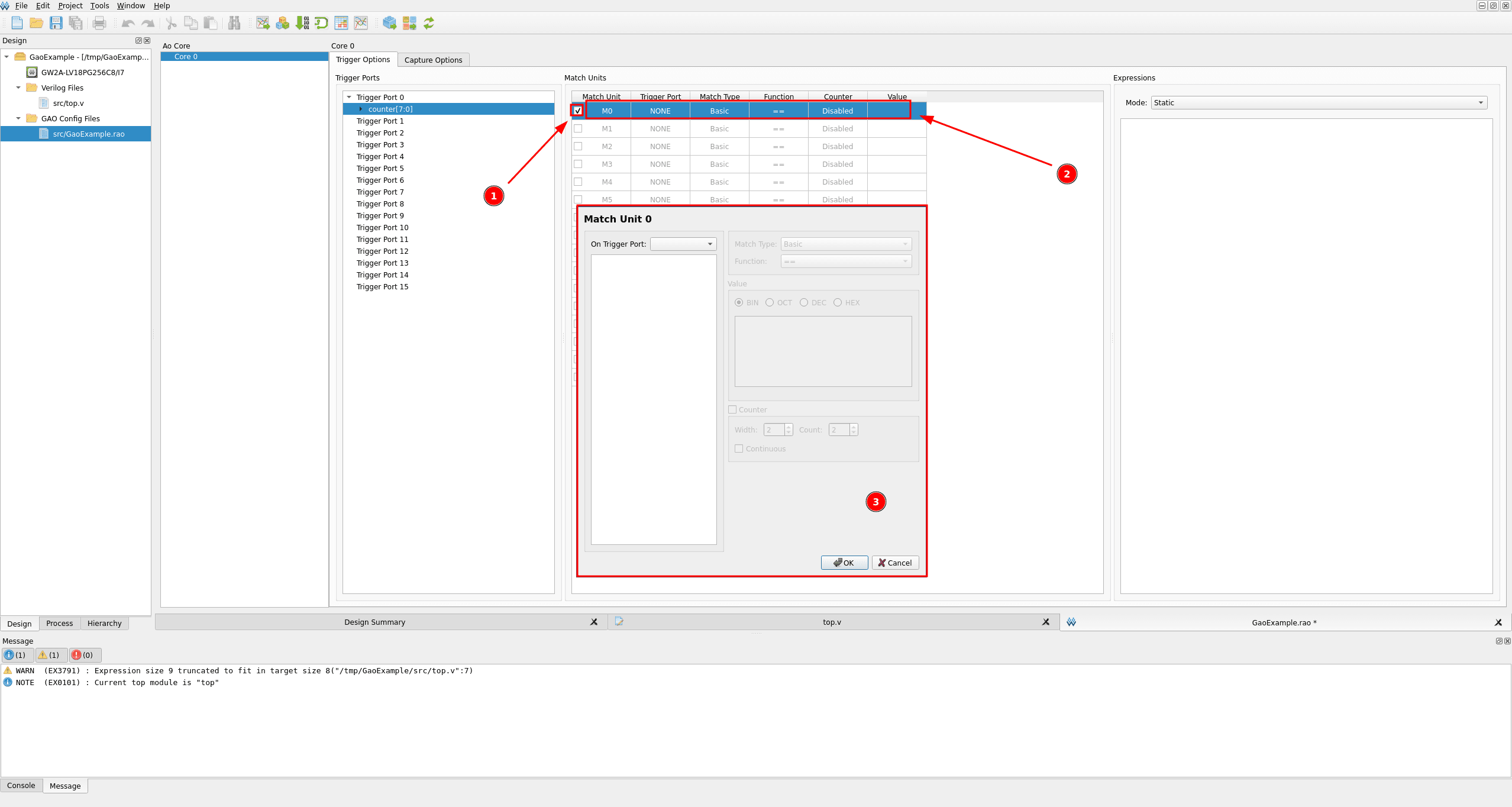Click the Copy toolbar icon
This screenshot has height=807, width=1512.
[x=190, y=23]
